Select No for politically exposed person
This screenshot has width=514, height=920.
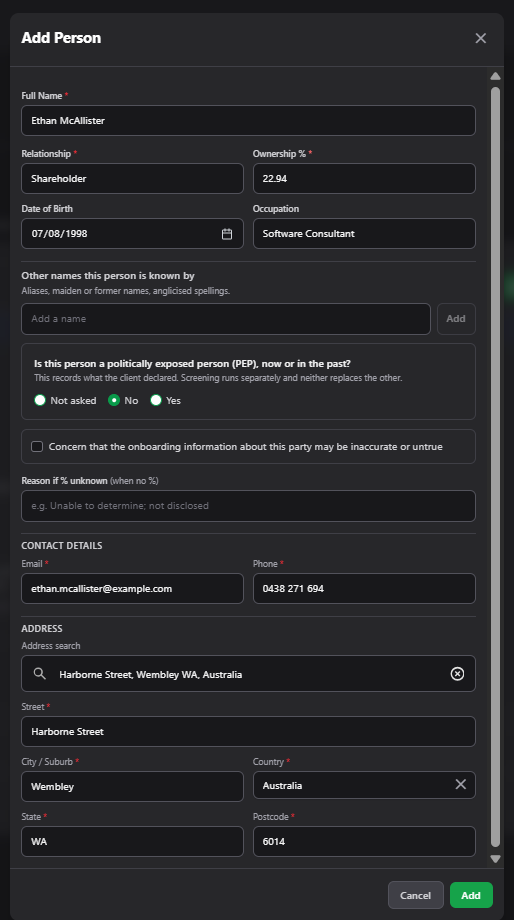click(x=114, y=400)
